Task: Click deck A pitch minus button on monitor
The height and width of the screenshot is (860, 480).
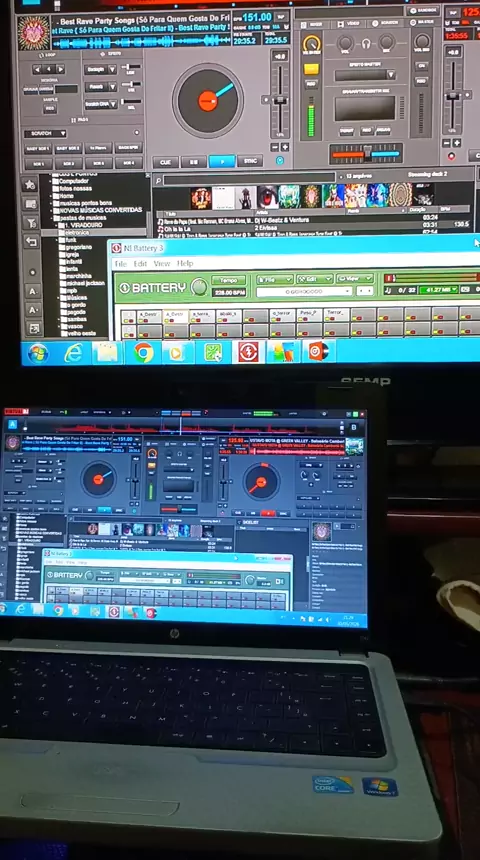Action: click(x=275, y=148)
